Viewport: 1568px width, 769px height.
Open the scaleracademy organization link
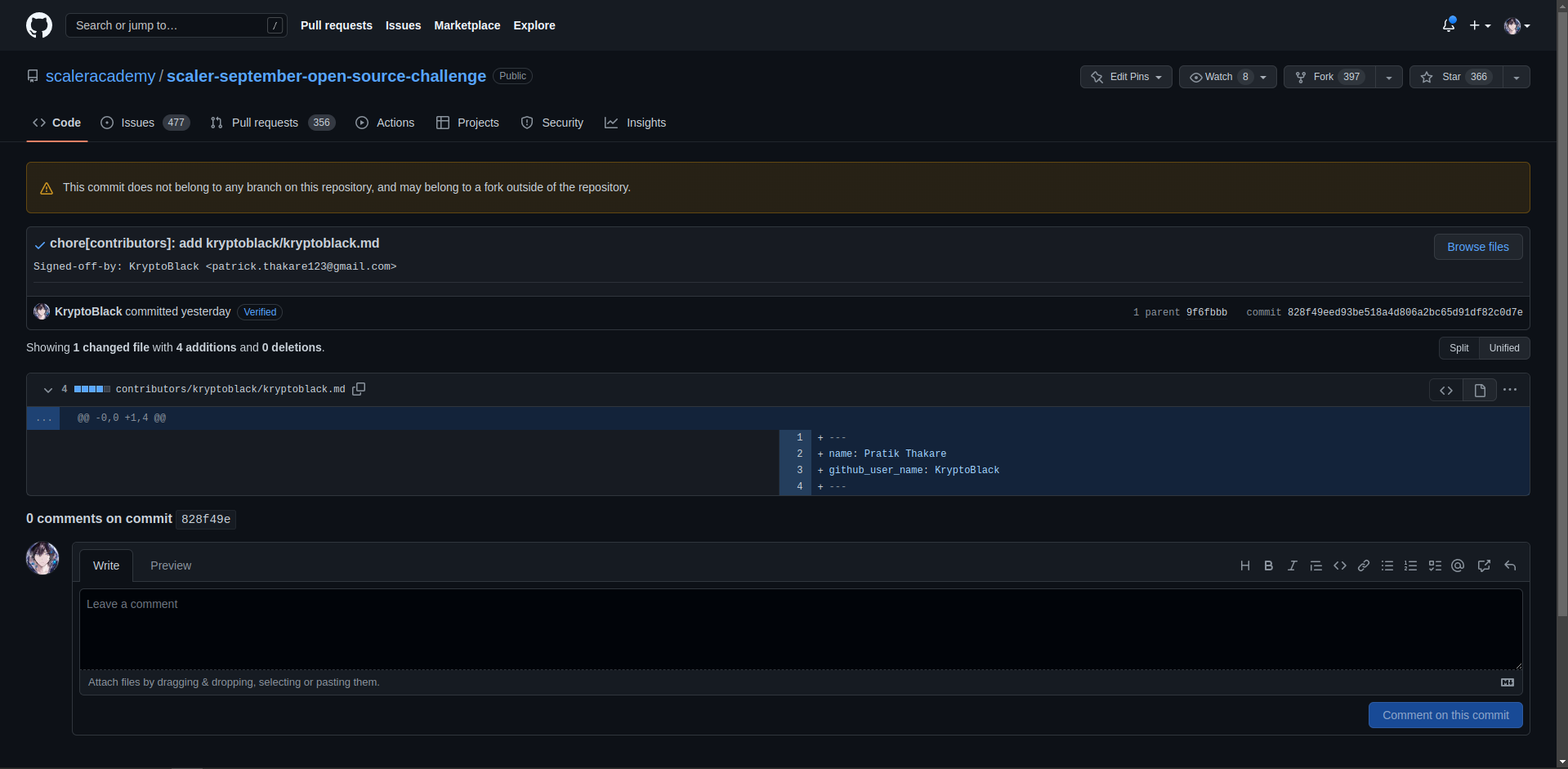(x=101, y=76)
